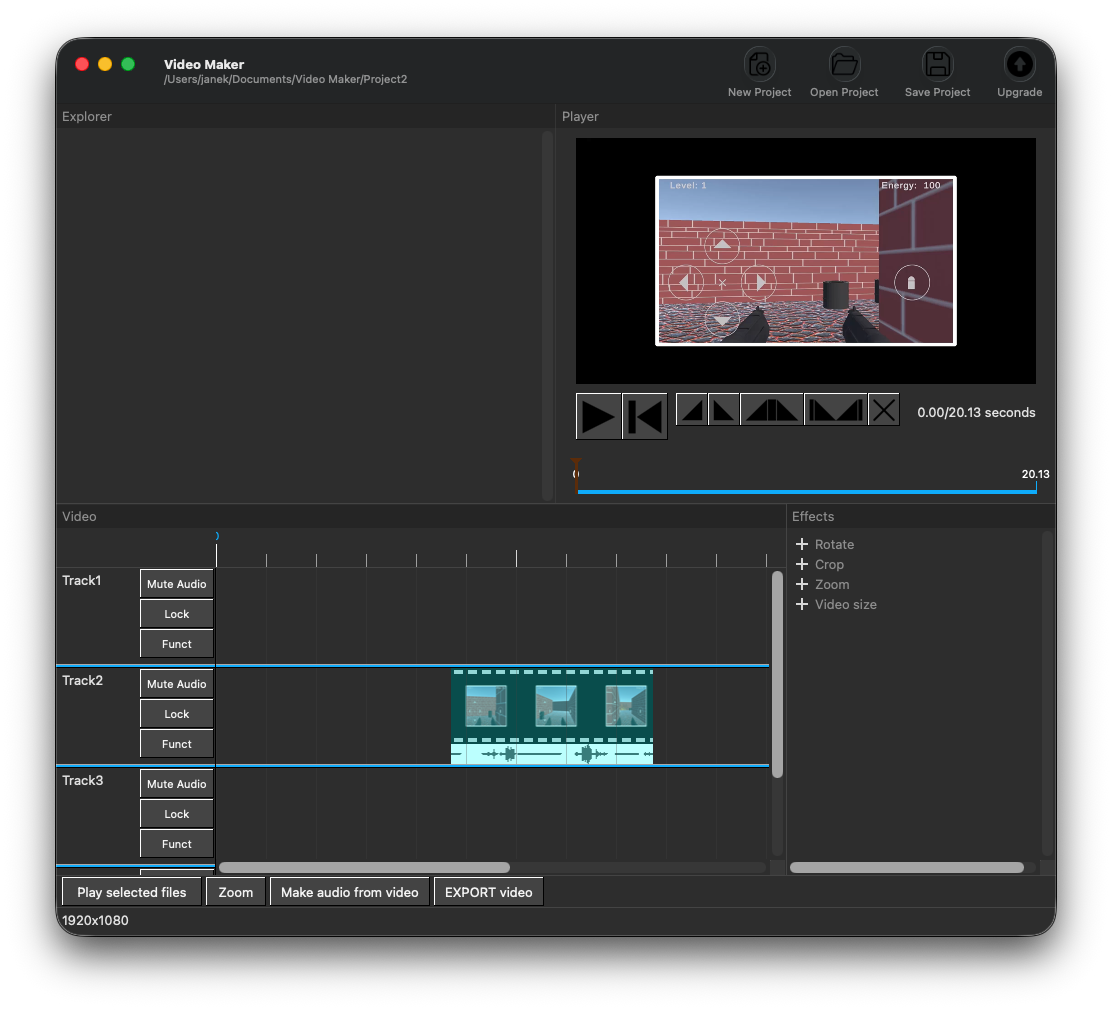Expand the Crop effect

[x=802, y=565]
